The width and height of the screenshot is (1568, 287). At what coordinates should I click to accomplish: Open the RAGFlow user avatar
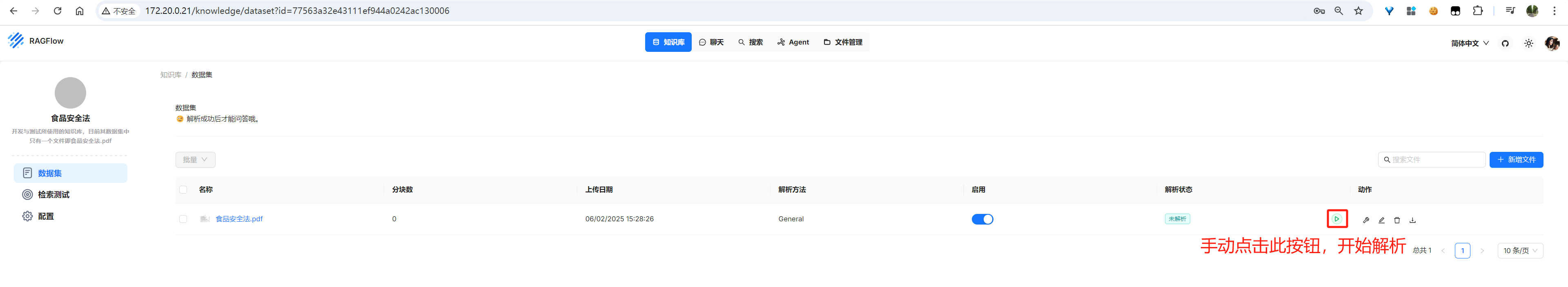(x=1552, y=43)
